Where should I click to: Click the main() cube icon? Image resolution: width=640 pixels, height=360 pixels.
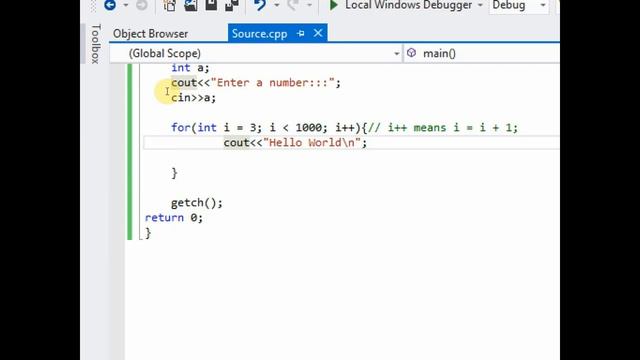point(411,53)
